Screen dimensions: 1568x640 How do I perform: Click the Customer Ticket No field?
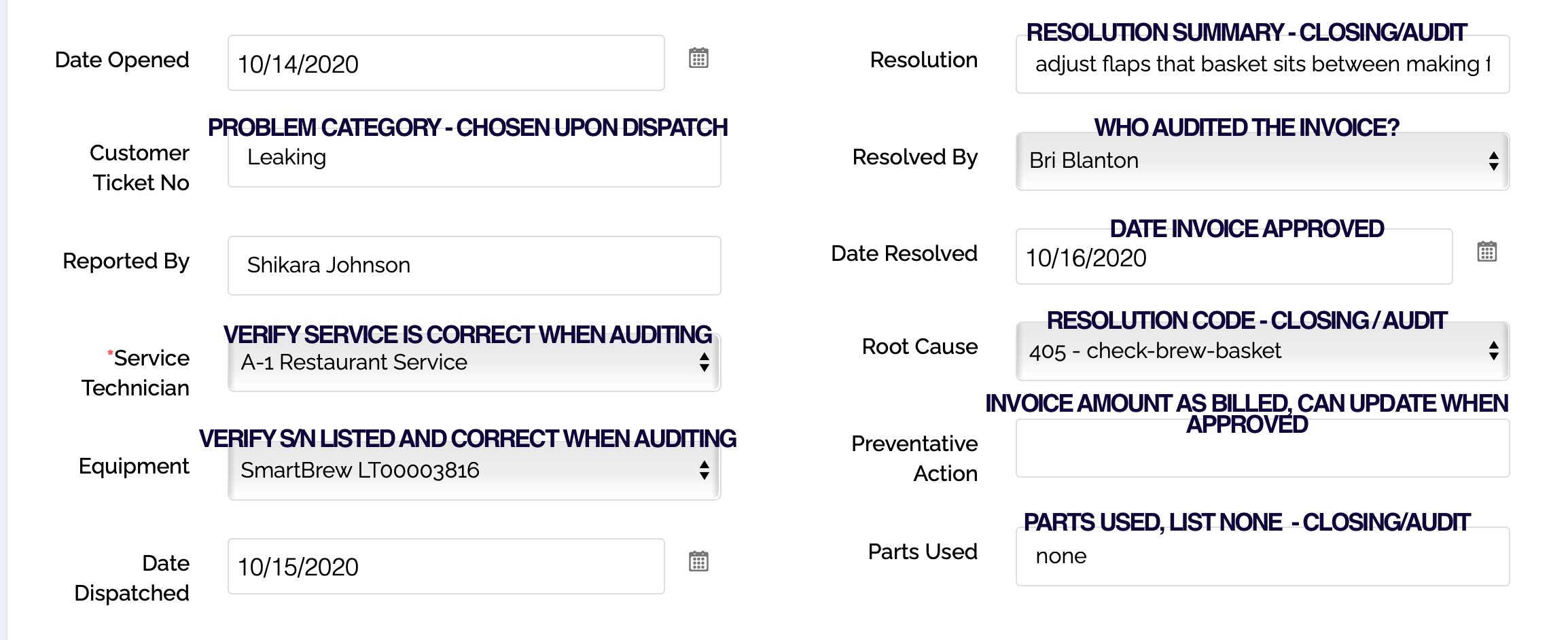click(474, 158)
